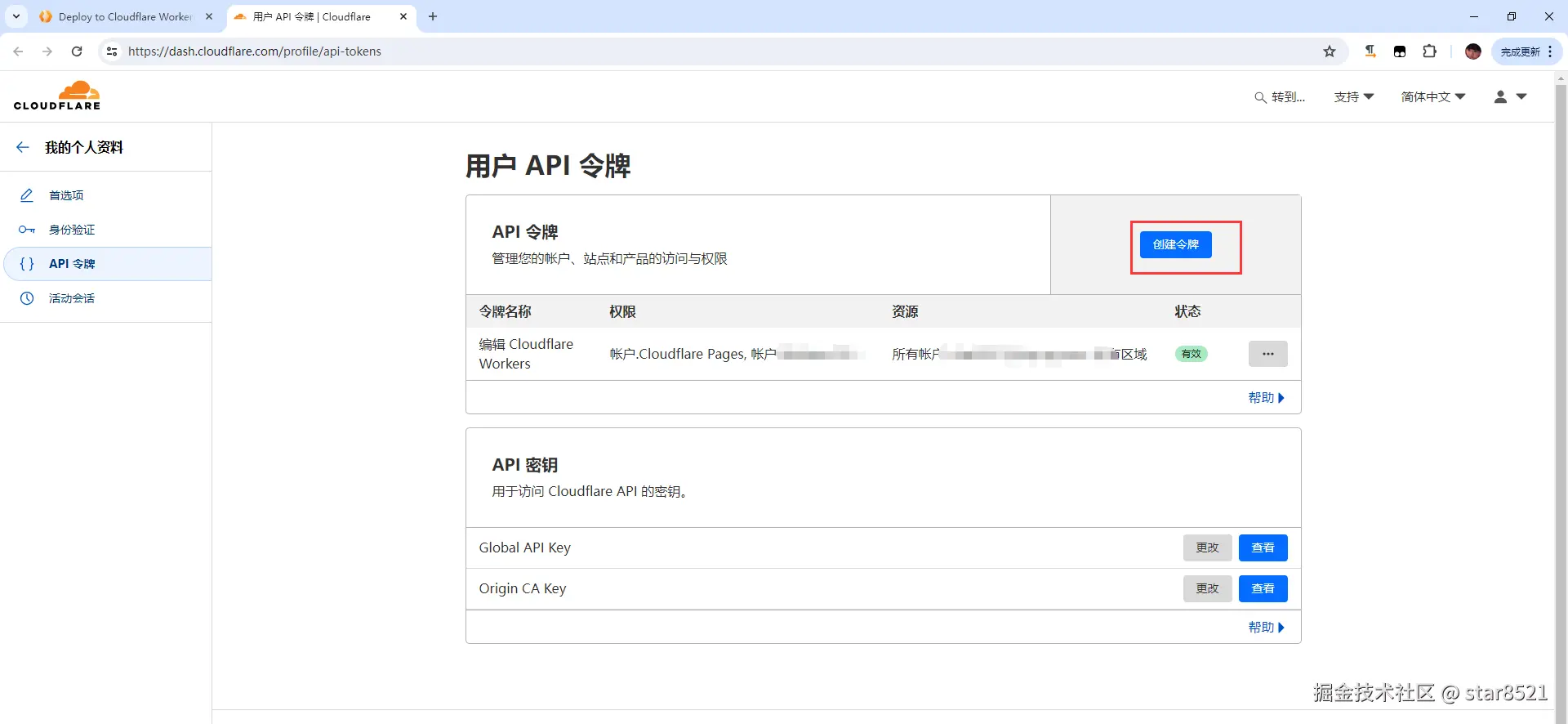Click the Cloudflare logo
The height and width of the screenshot is (724, 1568).
[x=57, y=96]
